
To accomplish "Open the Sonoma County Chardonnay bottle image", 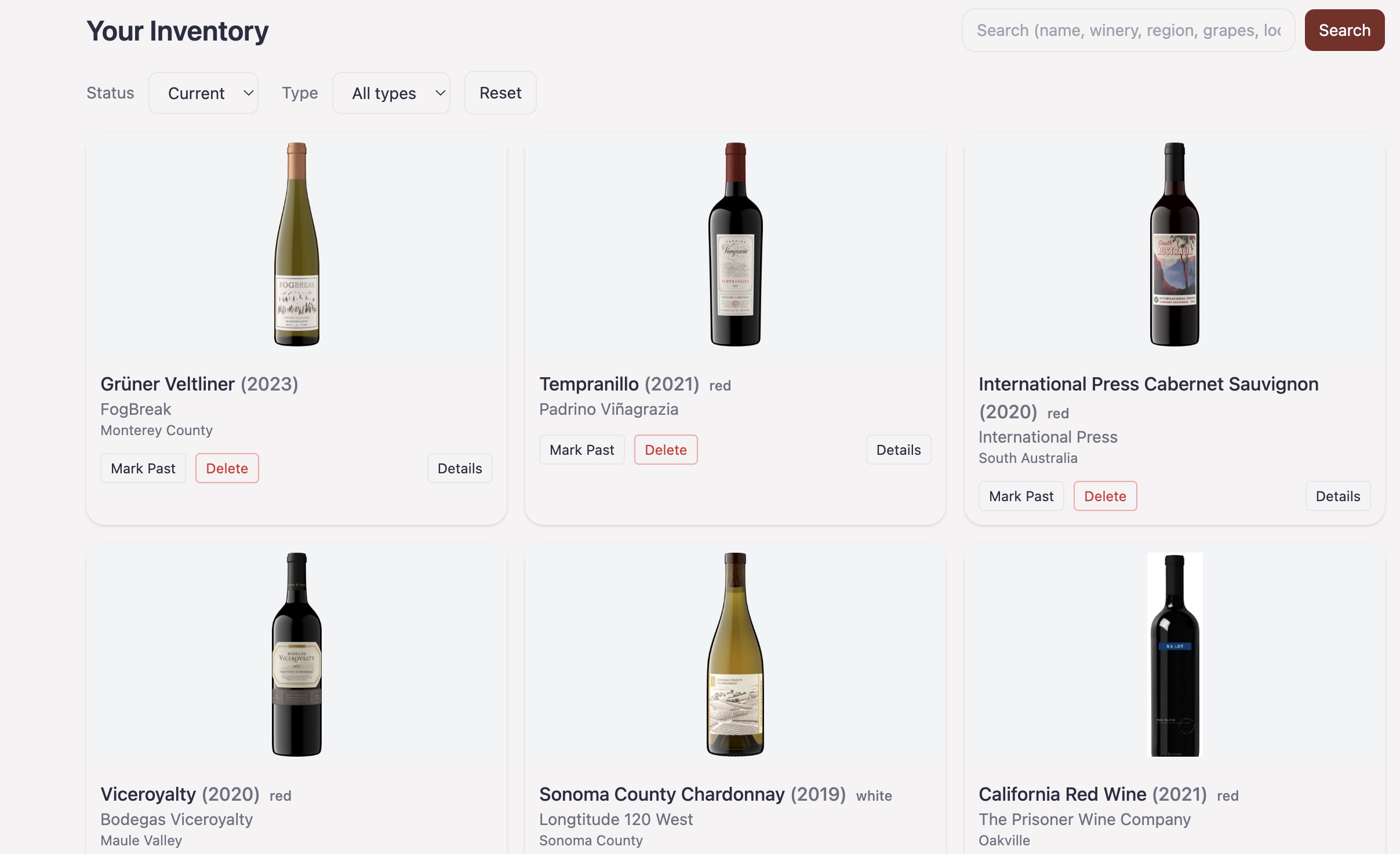I will [735, 655].
